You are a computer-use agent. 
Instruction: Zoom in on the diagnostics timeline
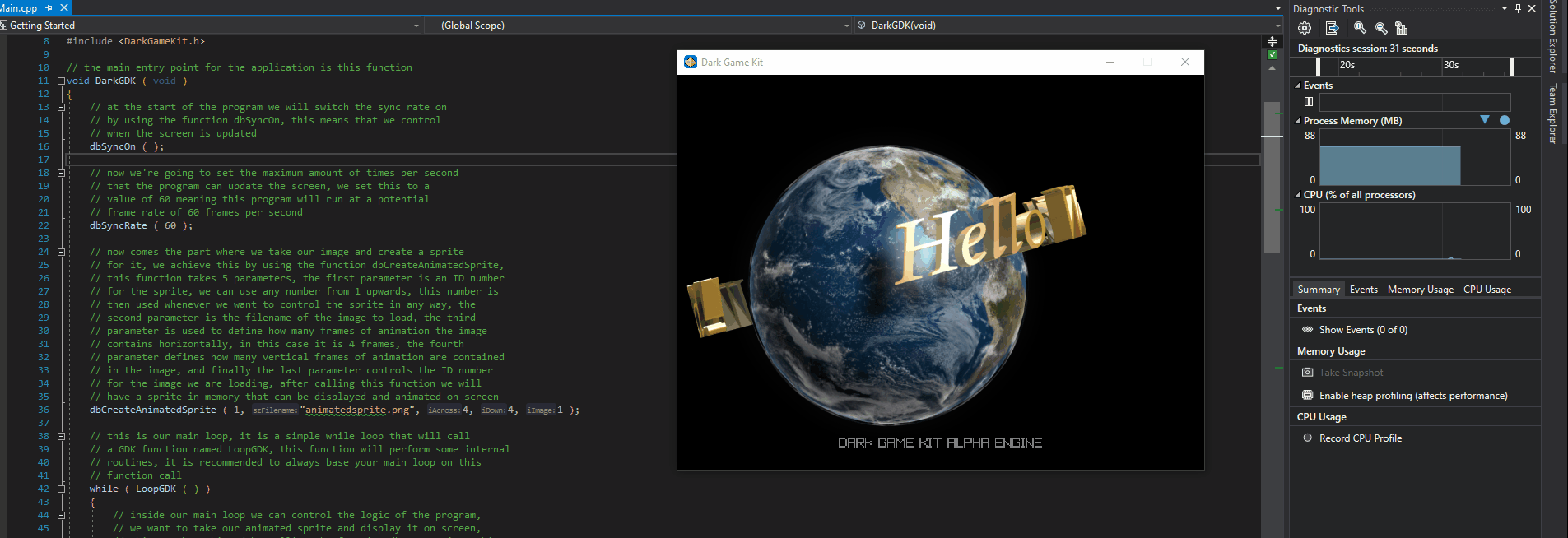[x=1360, y=28]
